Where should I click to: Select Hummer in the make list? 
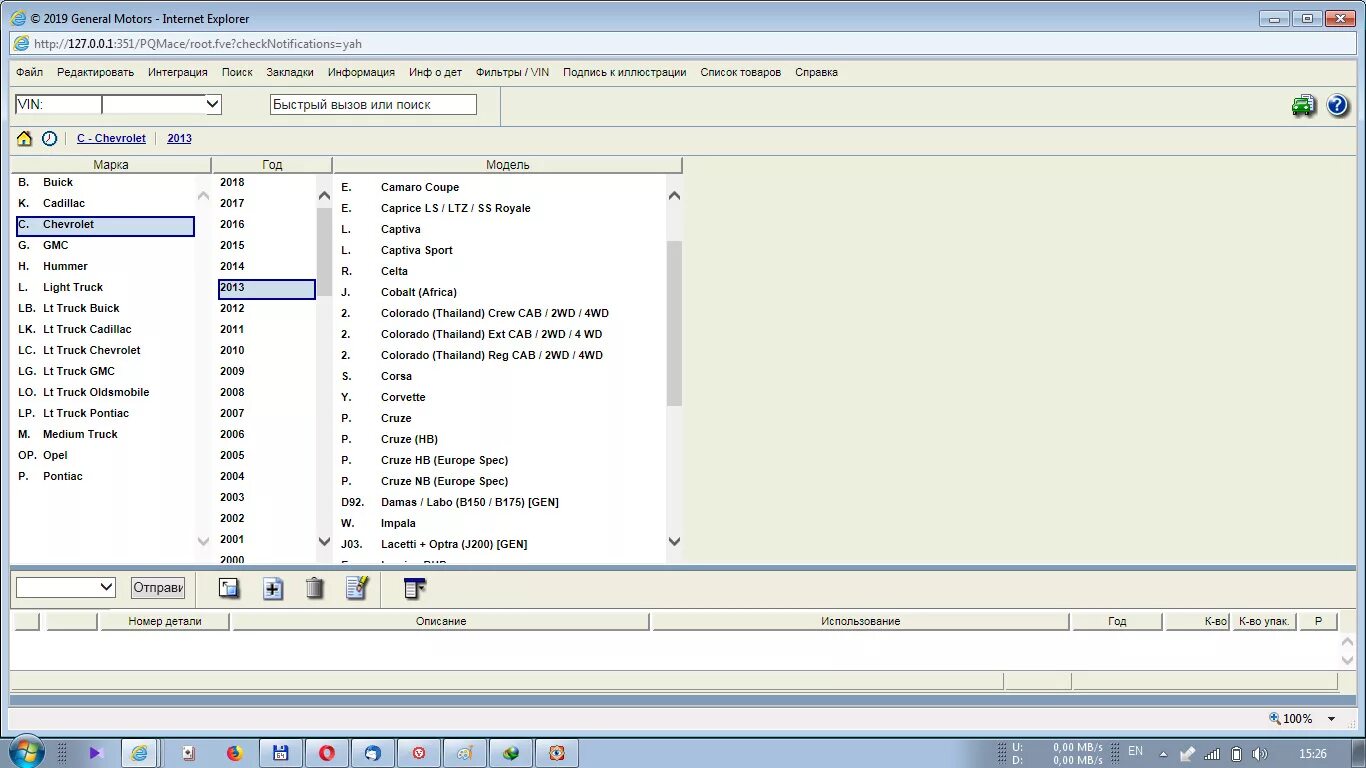point(65,266)
